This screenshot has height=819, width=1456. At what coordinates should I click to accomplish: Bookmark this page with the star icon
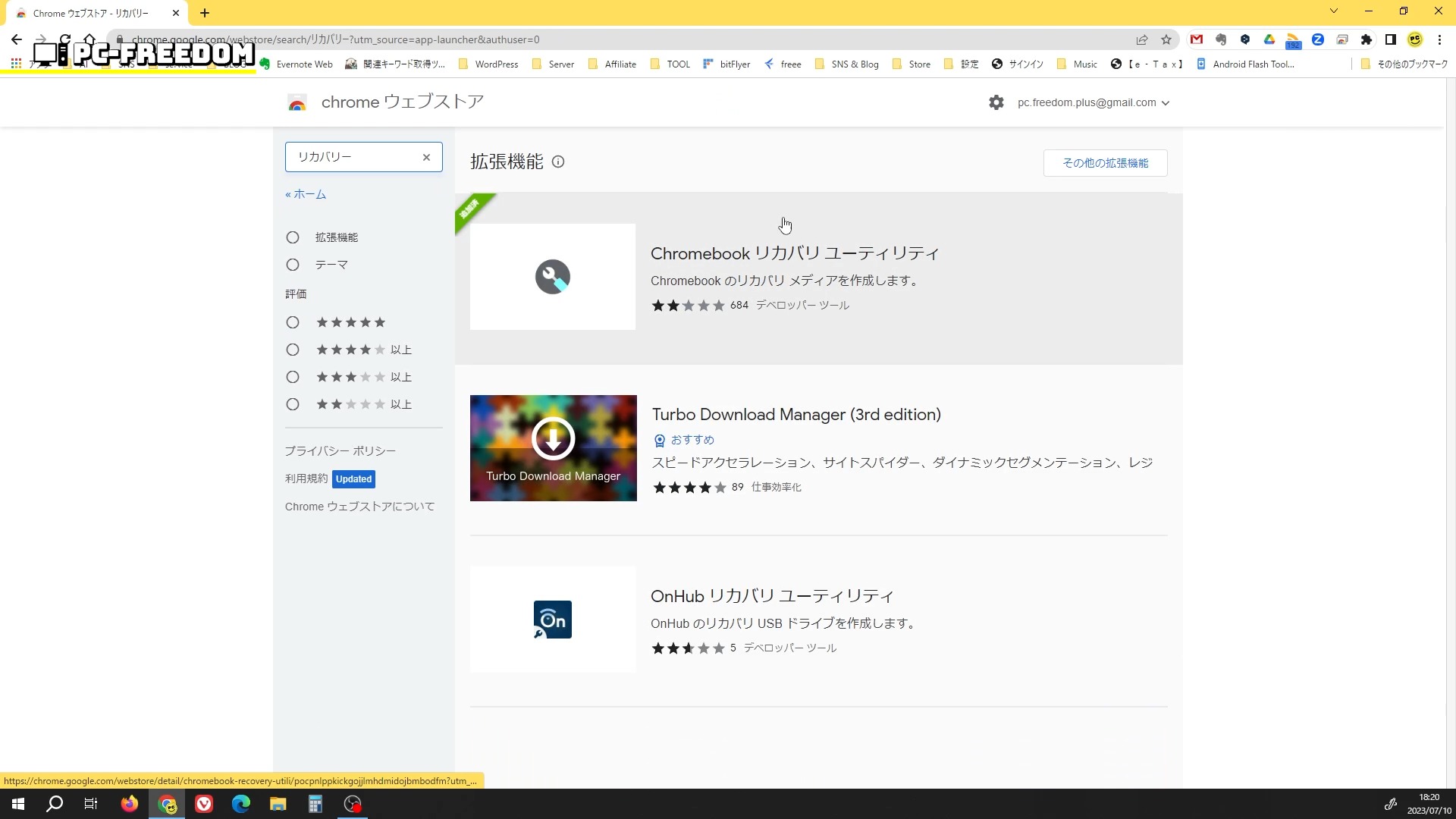tap(1166, 39)
